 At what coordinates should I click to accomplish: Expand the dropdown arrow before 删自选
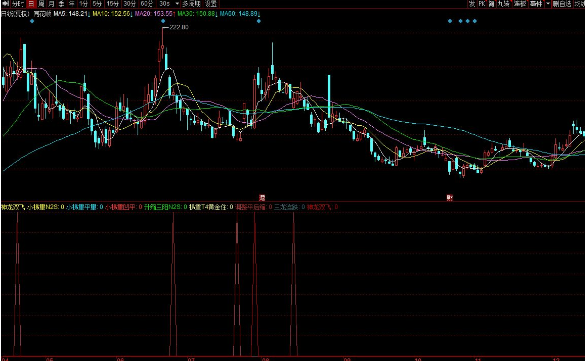pos(548,4)
